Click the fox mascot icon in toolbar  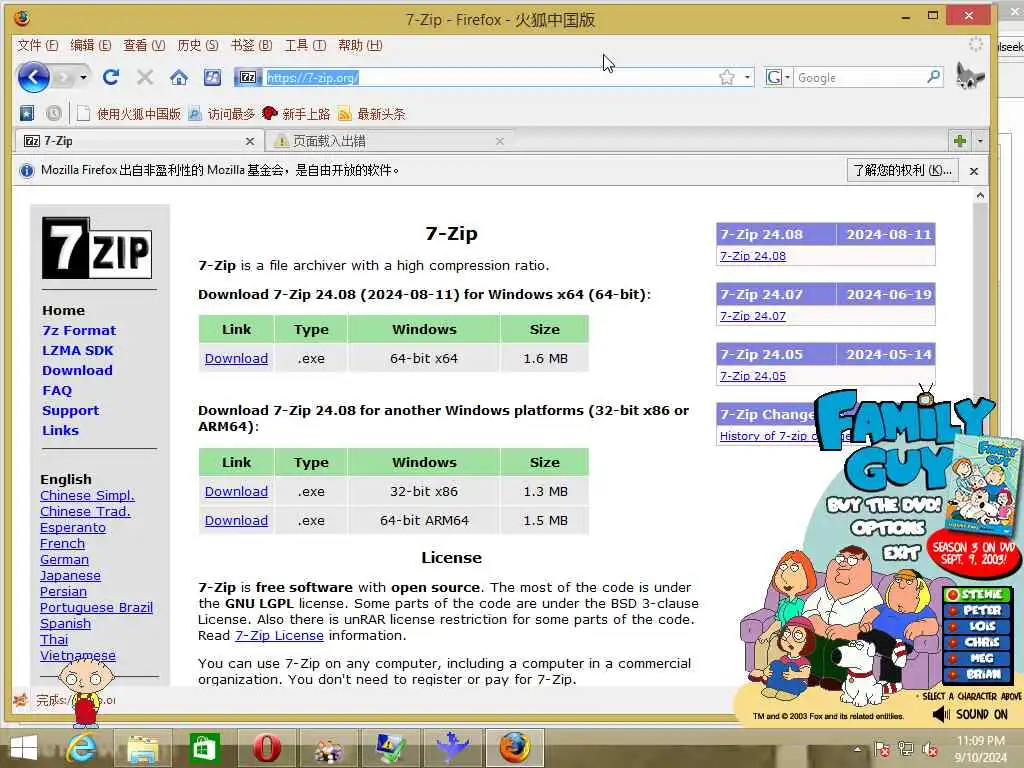point(970,77)
